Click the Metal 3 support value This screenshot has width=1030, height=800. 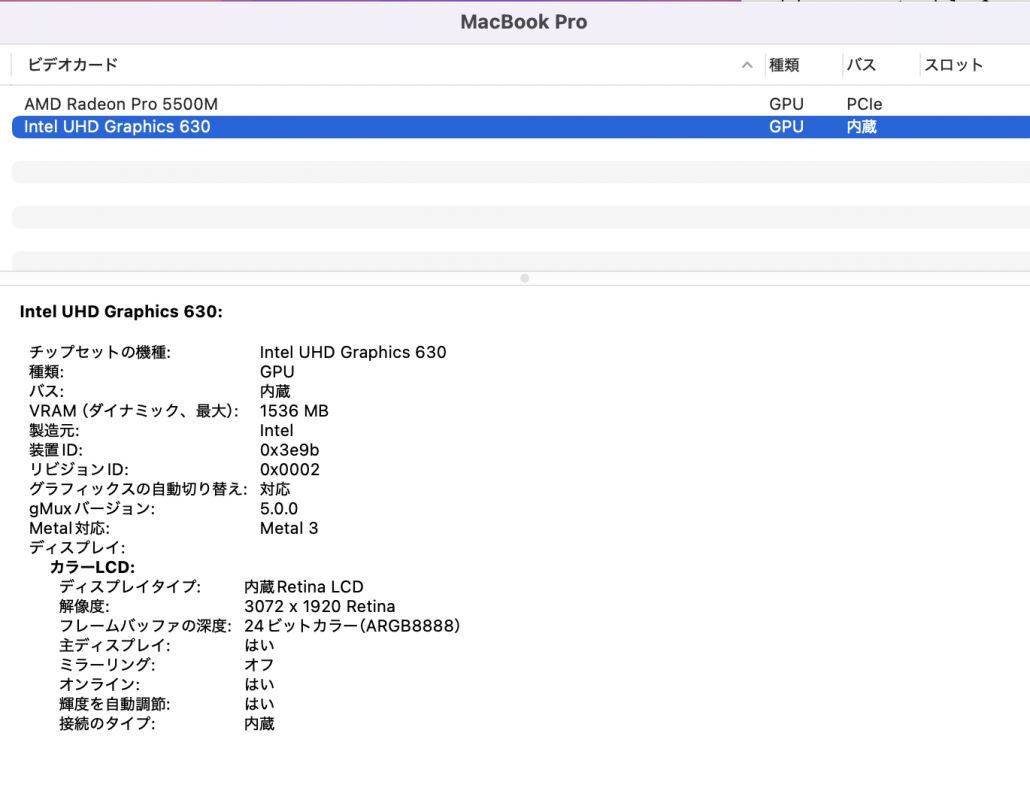coord(289,528)
